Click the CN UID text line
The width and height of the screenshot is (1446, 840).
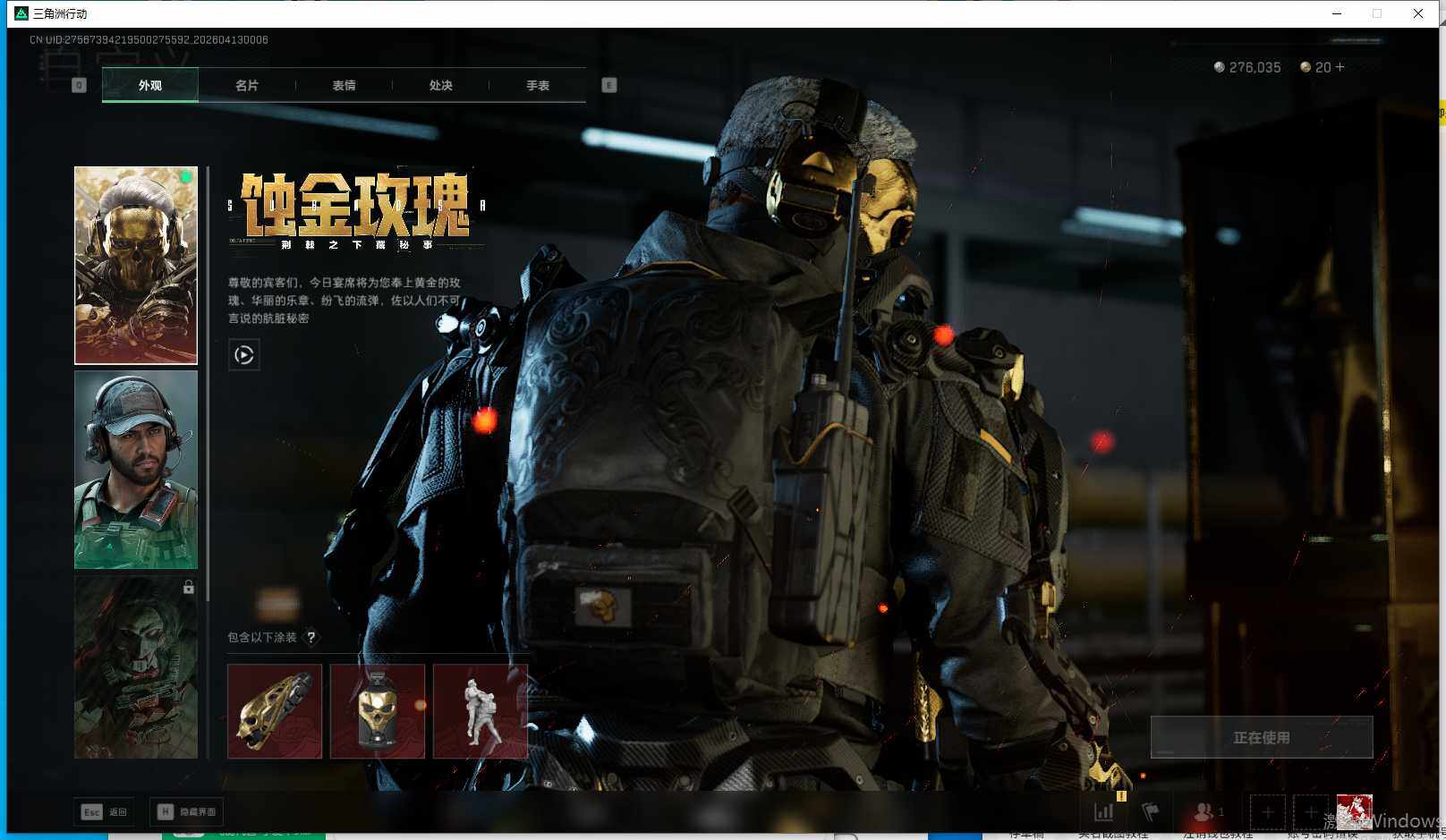[x=149, y=39]
